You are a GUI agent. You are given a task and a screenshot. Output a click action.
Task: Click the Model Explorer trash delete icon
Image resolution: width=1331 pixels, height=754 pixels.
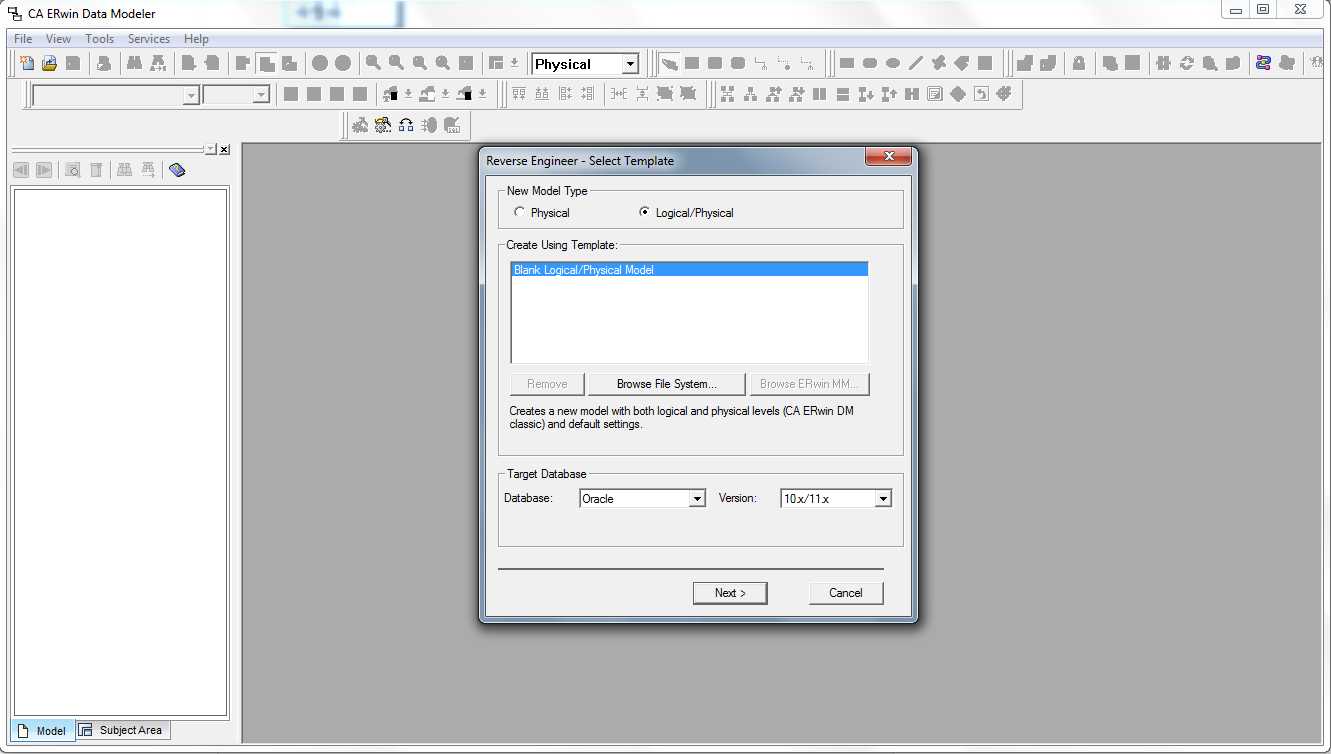[97, 170]
